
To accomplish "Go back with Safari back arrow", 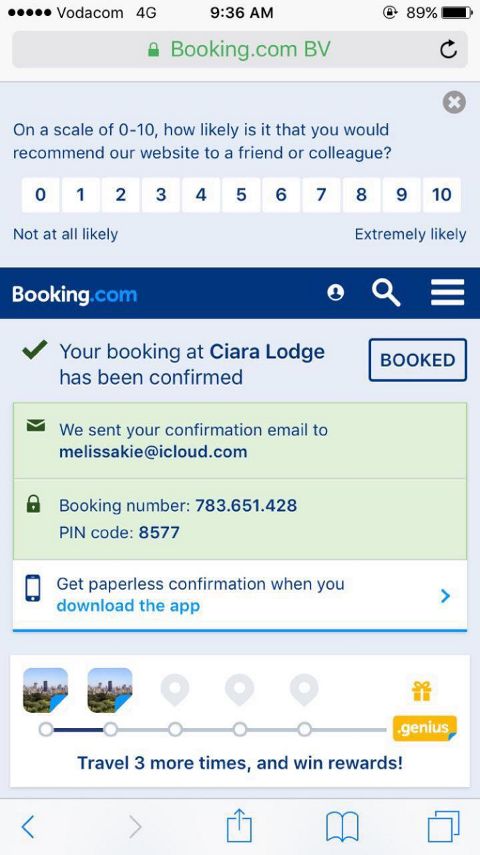I will pos(28,827).
